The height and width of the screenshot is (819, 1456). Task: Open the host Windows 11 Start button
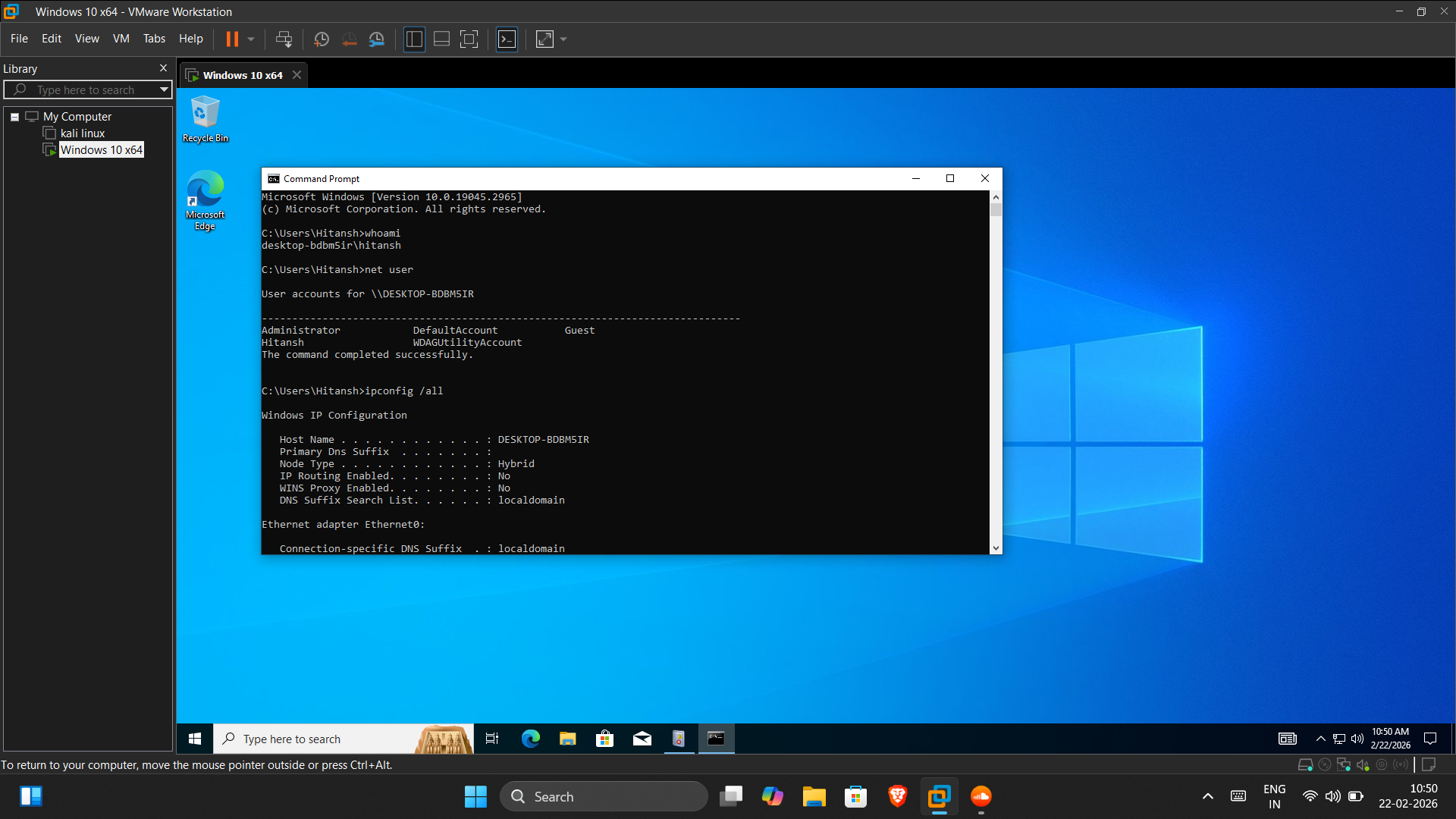click(x=475, y=796)
